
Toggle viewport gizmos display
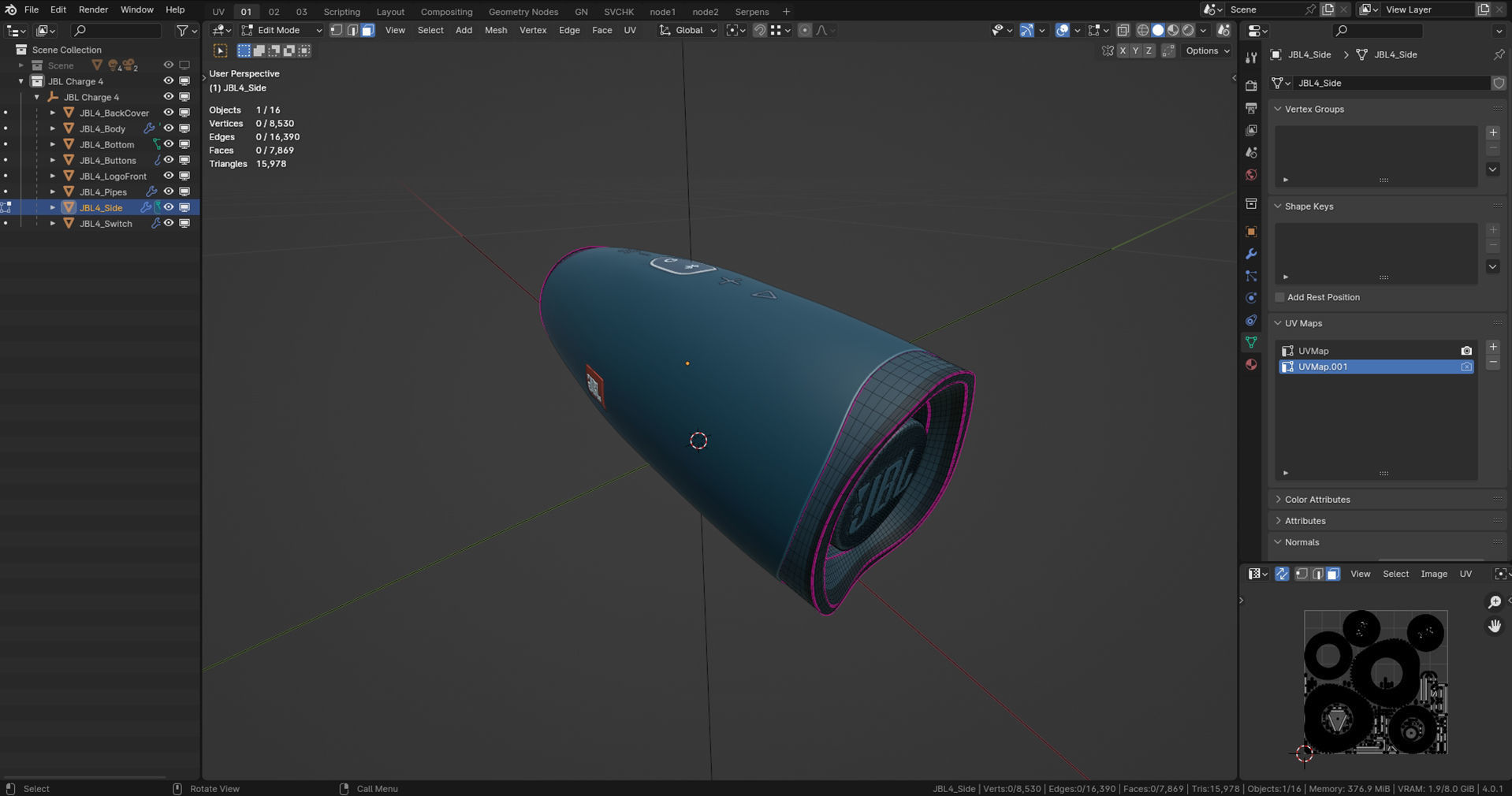pyautogui.click(x=1026, y=30)
